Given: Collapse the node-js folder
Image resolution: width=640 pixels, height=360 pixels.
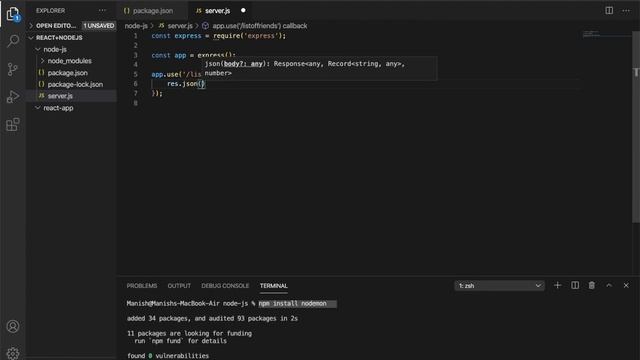Looking at the screenshot, I should tap(55, 49).
